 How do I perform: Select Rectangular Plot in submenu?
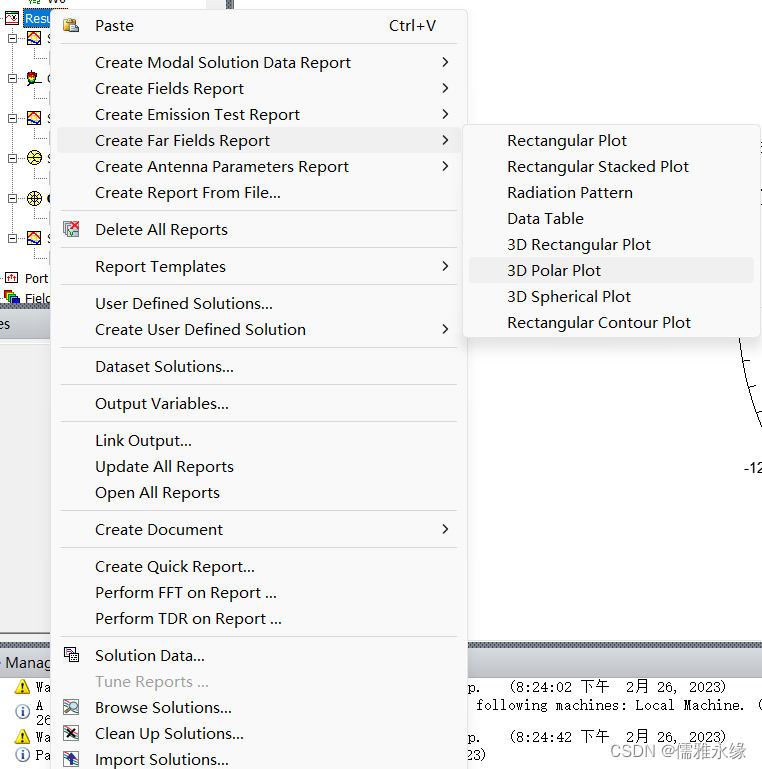tap(611, 140)
